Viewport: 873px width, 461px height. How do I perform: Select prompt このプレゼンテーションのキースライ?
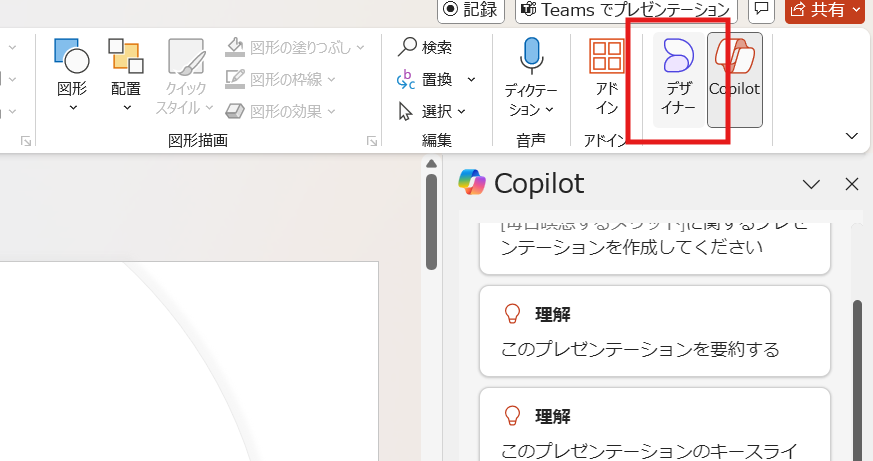(655, 425)
